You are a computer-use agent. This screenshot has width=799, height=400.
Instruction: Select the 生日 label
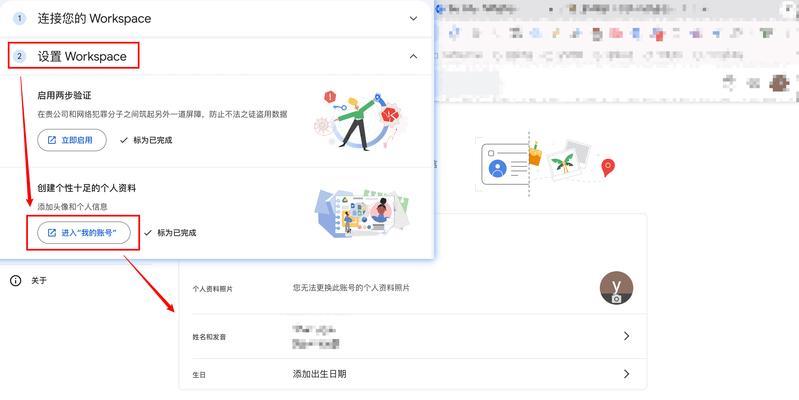tap(199, 375)
